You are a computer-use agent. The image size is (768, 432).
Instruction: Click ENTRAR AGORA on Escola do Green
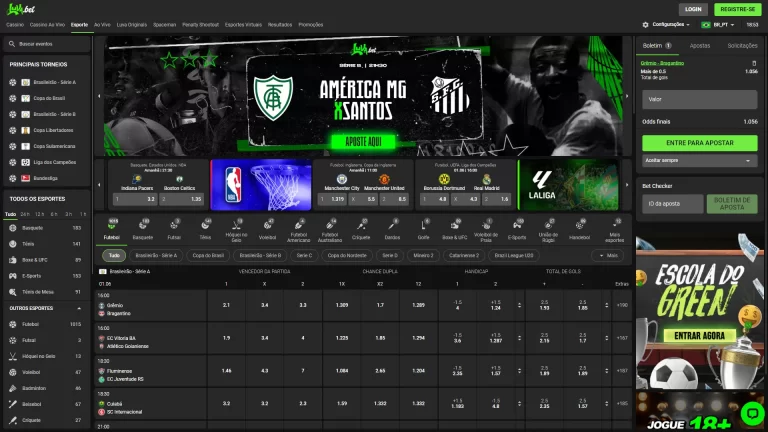pos(699,336)
